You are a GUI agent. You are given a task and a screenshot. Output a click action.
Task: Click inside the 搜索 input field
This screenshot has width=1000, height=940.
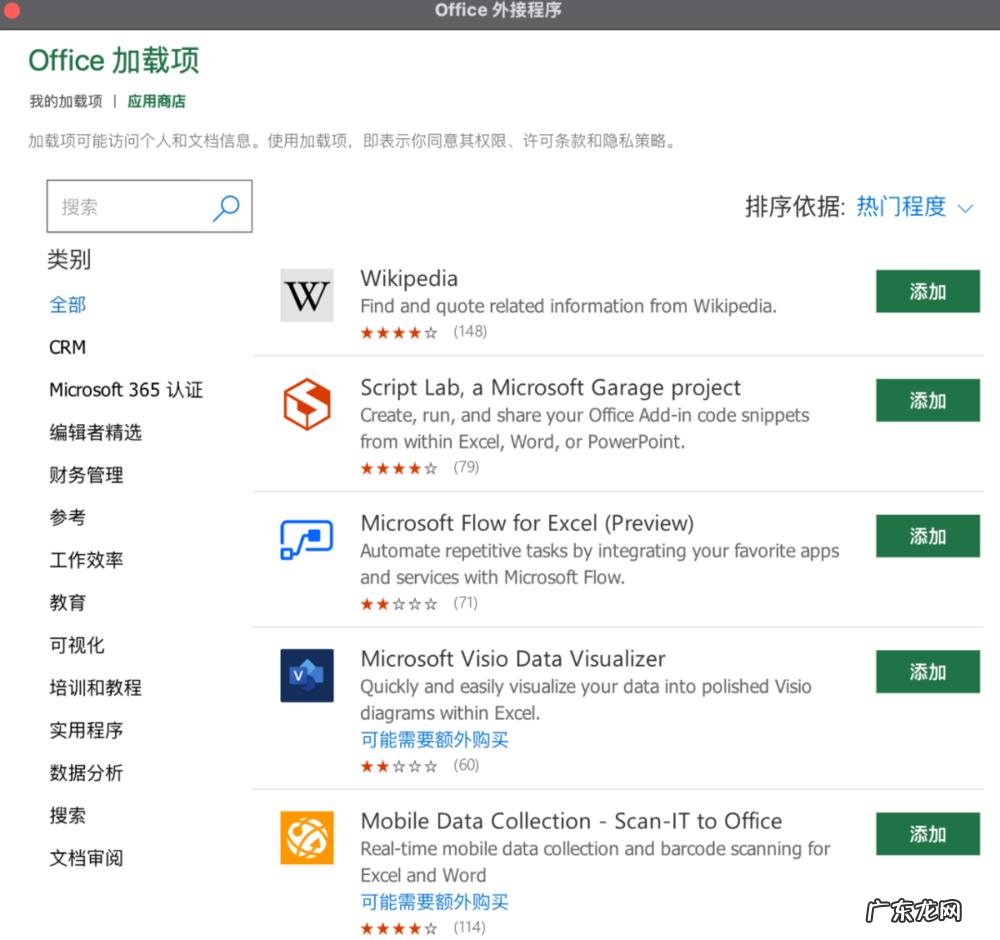point(130,205)
